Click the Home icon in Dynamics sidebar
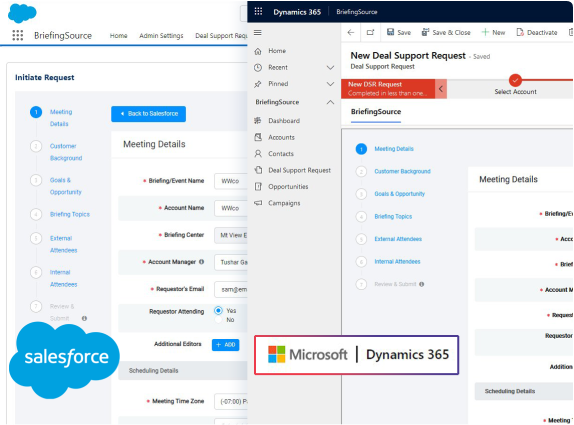This screenshot has height=425, width=574. 258,51
